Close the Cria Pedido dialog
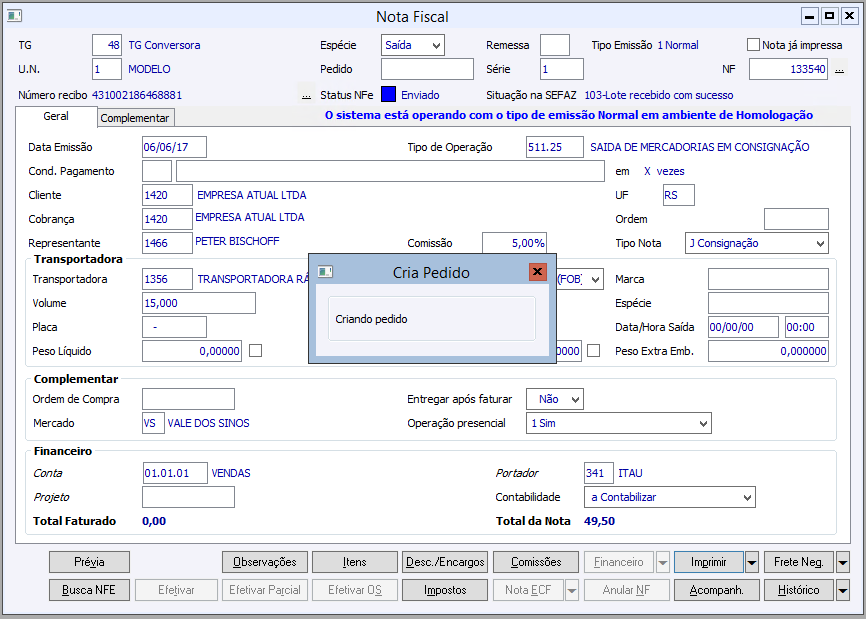866x619 pixels. (x=537, y=272)
